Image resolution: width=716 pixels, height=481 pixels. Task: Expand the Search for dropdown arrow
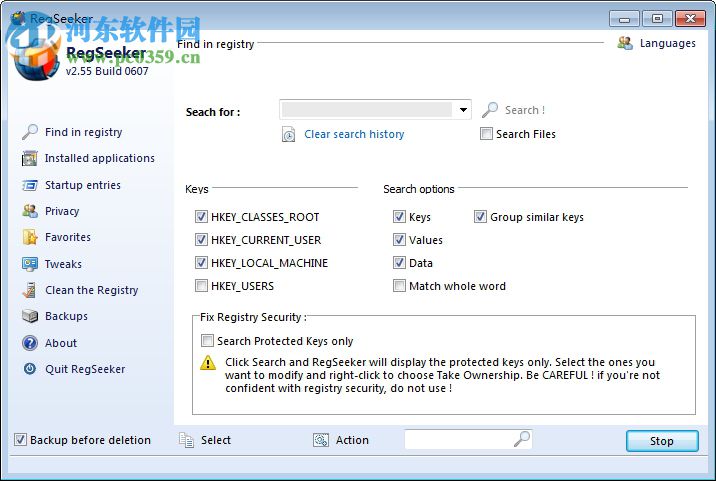click(463, 110)
